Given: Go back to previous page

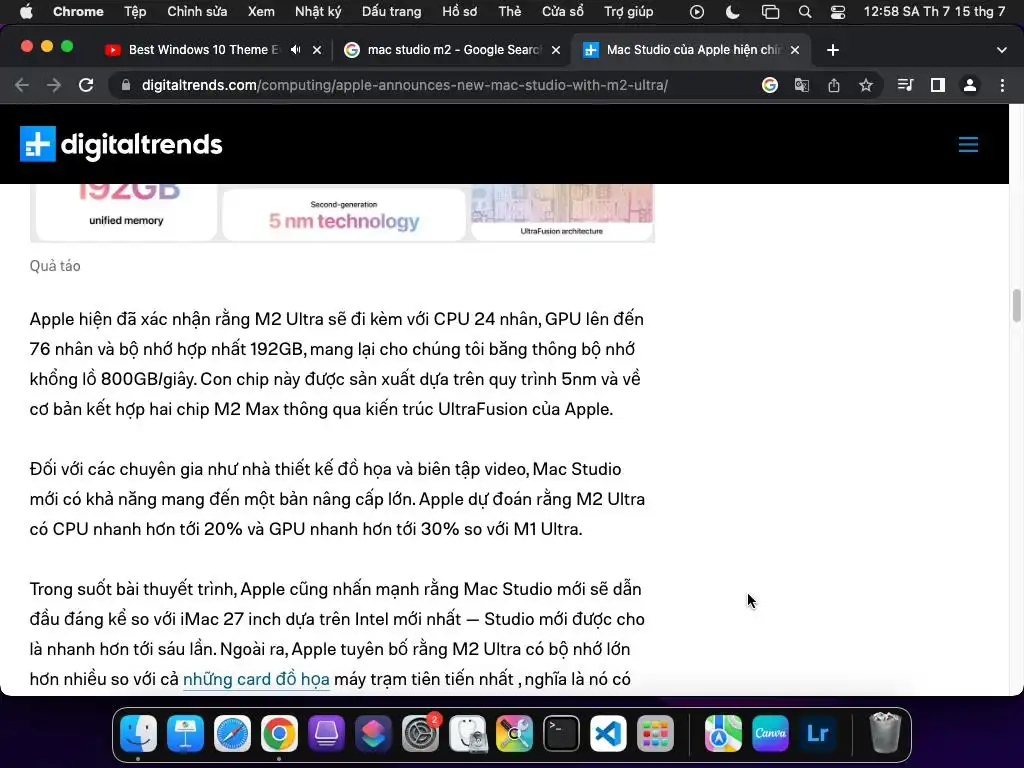Looking at the screenshot, I should pos(22,85).
